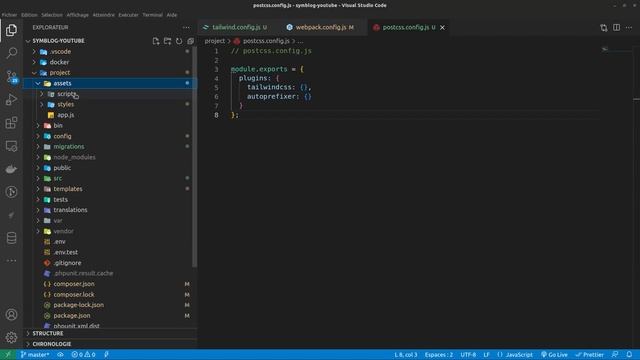Open .env.test file
This screenshot has height=360, width=640.
click(110, 252)
